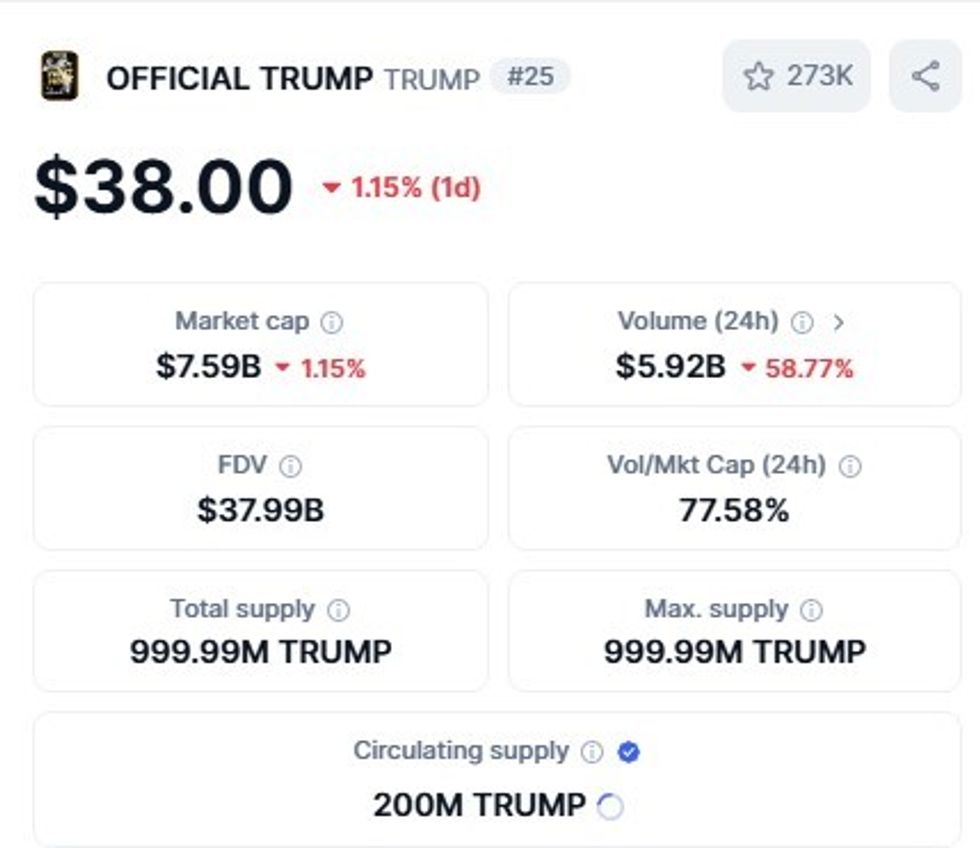Image resolution: width=980 pixels, height=848 pixels.
Task: Expand Volume (24h) details chevron
Action: 838,322
